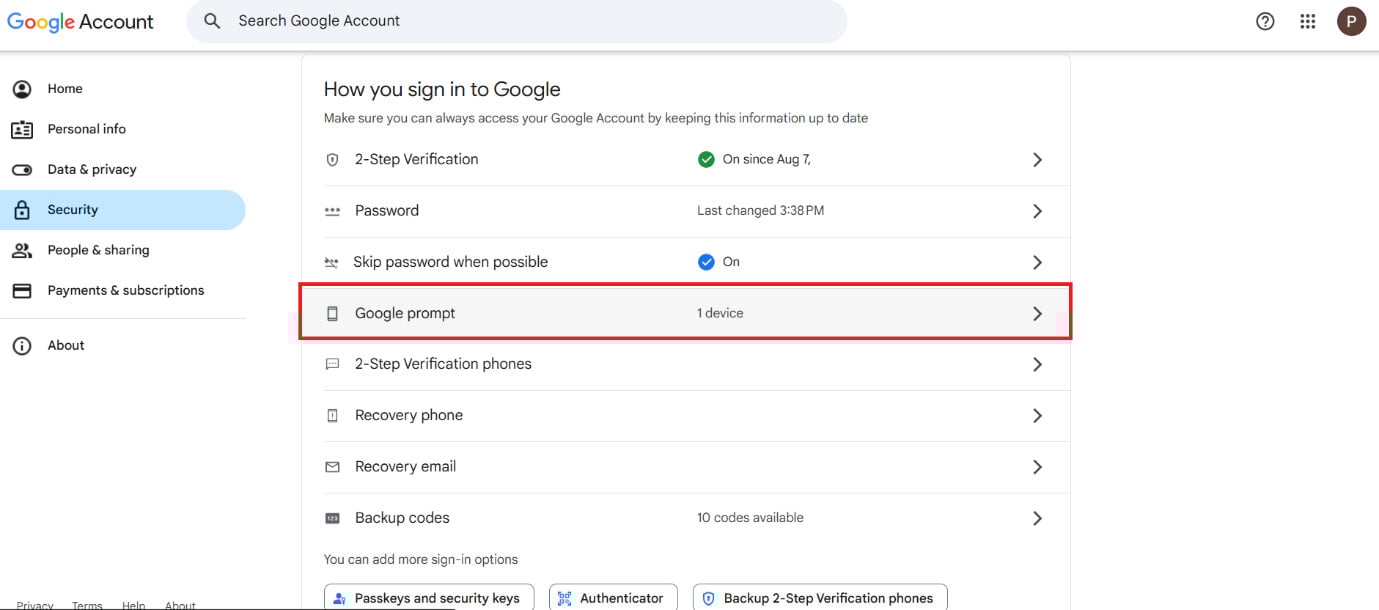The width and height of the screenshot is (1379, 610).
Task: Expand the Google prompt row chevron
Action: click(1037, 314)
